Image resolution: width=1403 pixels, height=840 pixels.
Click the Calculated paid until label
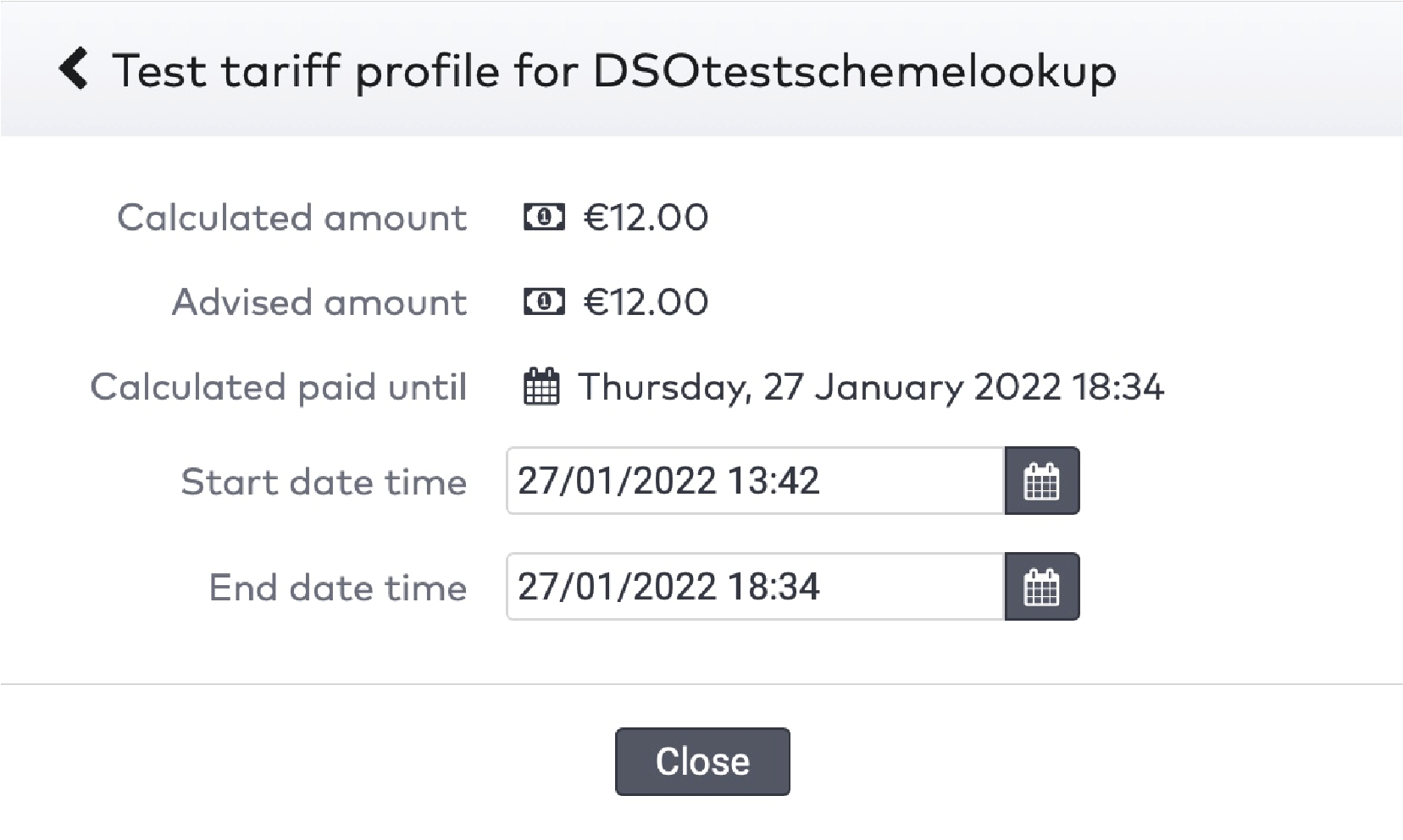(x=278, y=387)
